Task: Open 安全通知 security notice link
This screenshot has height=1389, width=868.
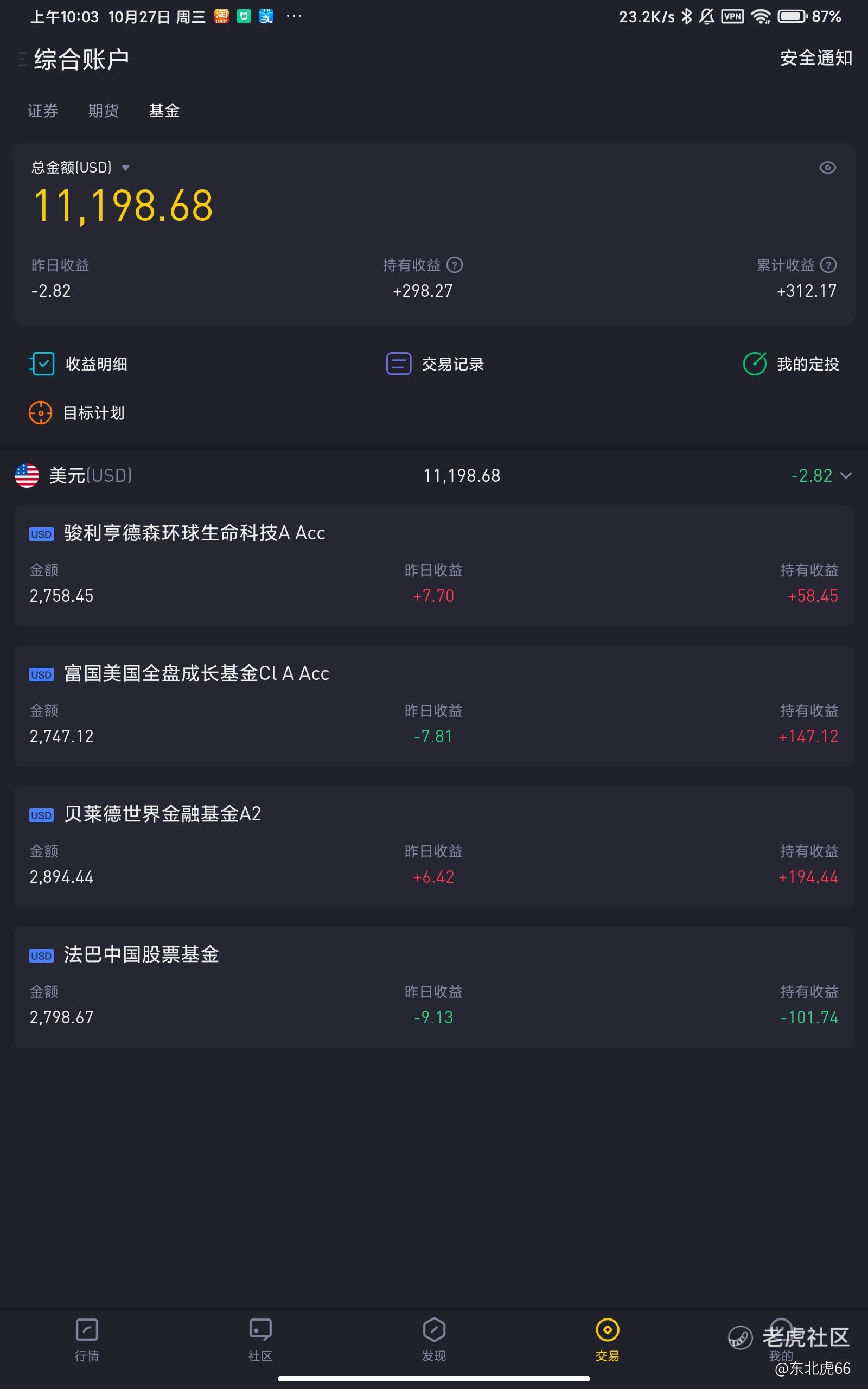Action: tap(816, 58)
